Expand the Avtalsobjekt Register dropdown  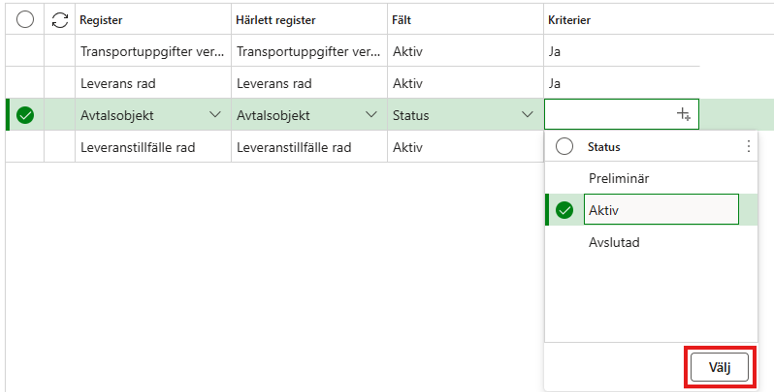click(215, 115)
